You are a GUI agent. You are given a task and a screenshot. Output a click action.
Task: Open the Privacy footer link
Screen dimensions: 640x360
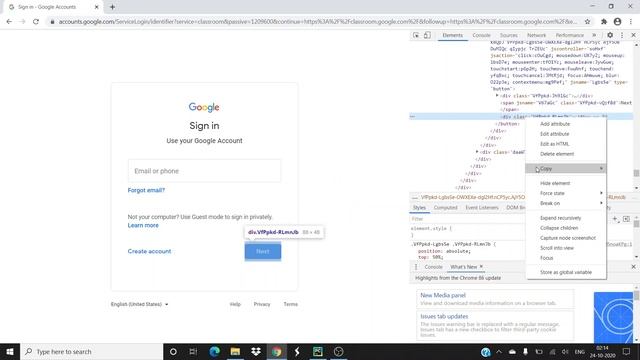pyautogui.click(x=262, y=304)
